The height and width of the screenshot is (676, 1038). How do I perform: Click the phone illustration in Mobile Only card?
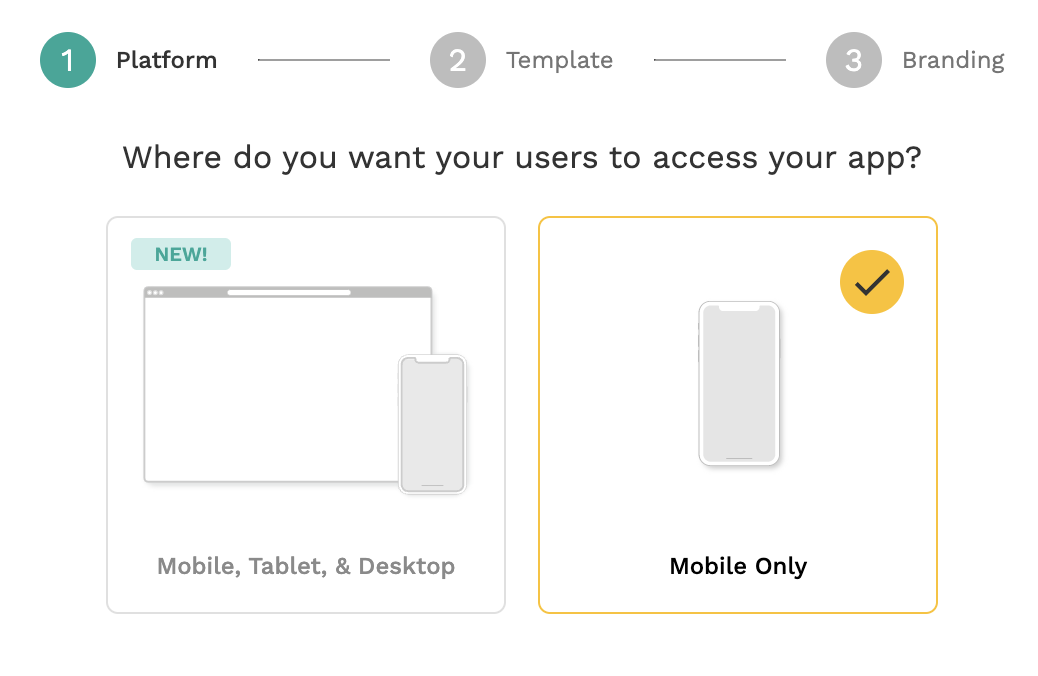pos(738,384)
